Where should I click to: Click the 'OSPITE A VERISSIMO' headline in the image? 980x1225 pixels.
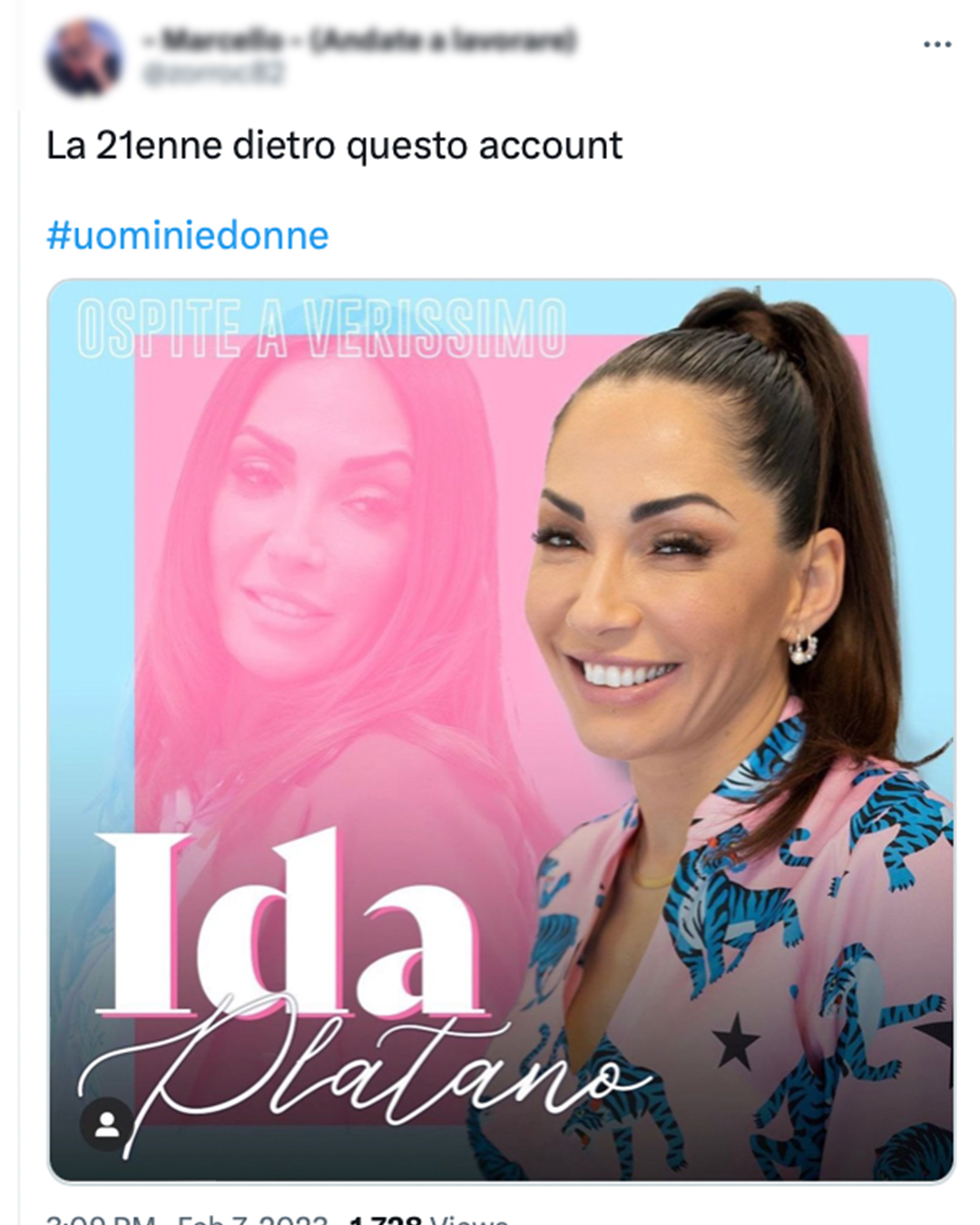321,328
